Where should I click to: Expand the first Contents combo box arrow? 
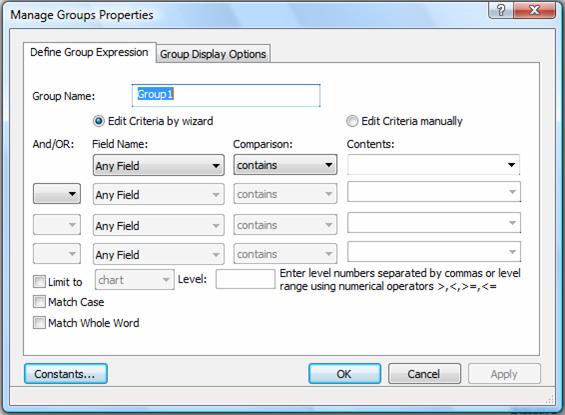[x=511, y=165]
